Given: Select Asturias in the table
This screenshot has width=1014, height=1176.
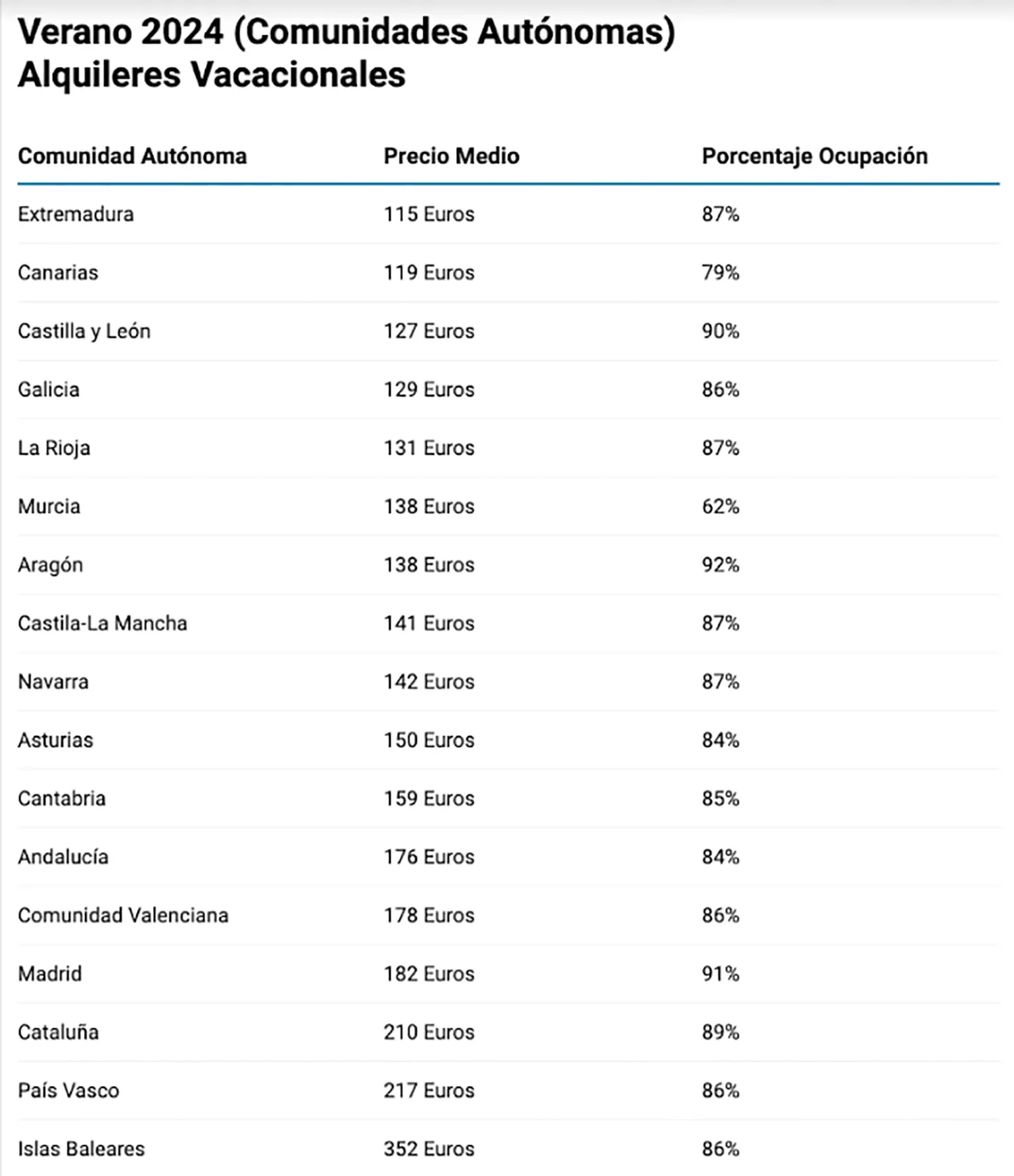Looking at the screenshot, I should point(55,740).
